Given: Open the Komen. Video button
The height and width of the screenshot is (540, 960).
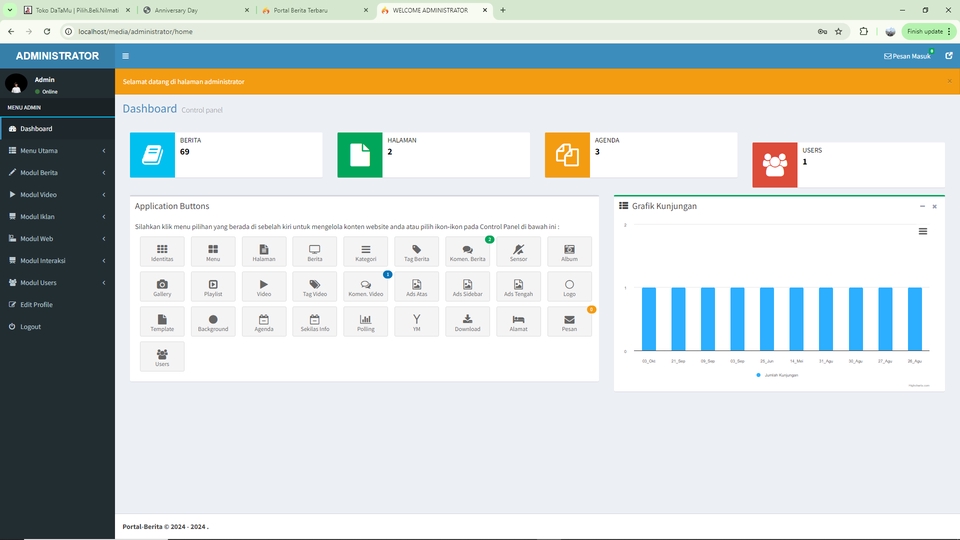Looking at the screenshot, I should click(366, 287).
